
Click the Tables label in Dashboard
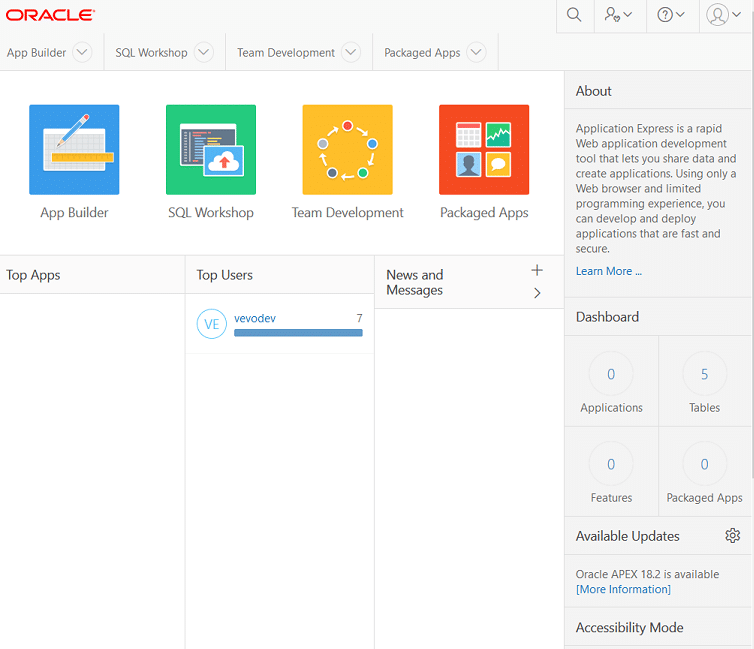tap(704, 408)
